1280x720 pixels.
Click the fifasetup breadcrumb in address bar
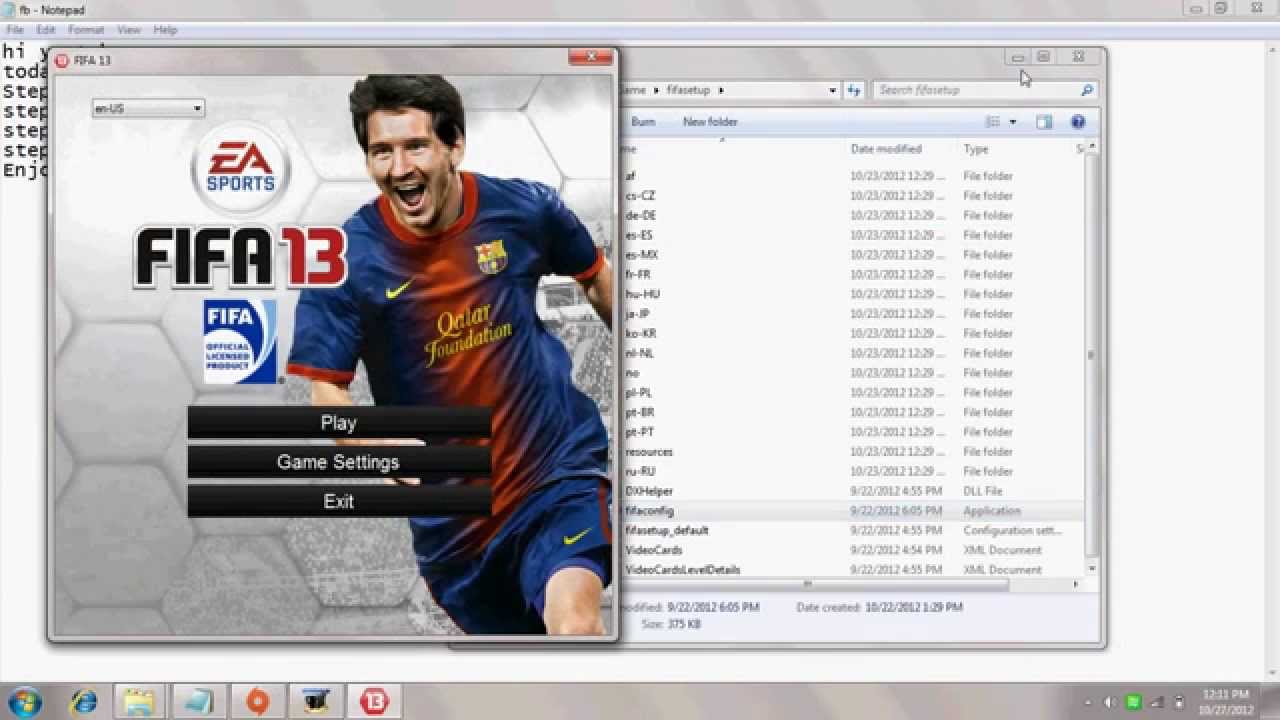(x=688, y=90)
